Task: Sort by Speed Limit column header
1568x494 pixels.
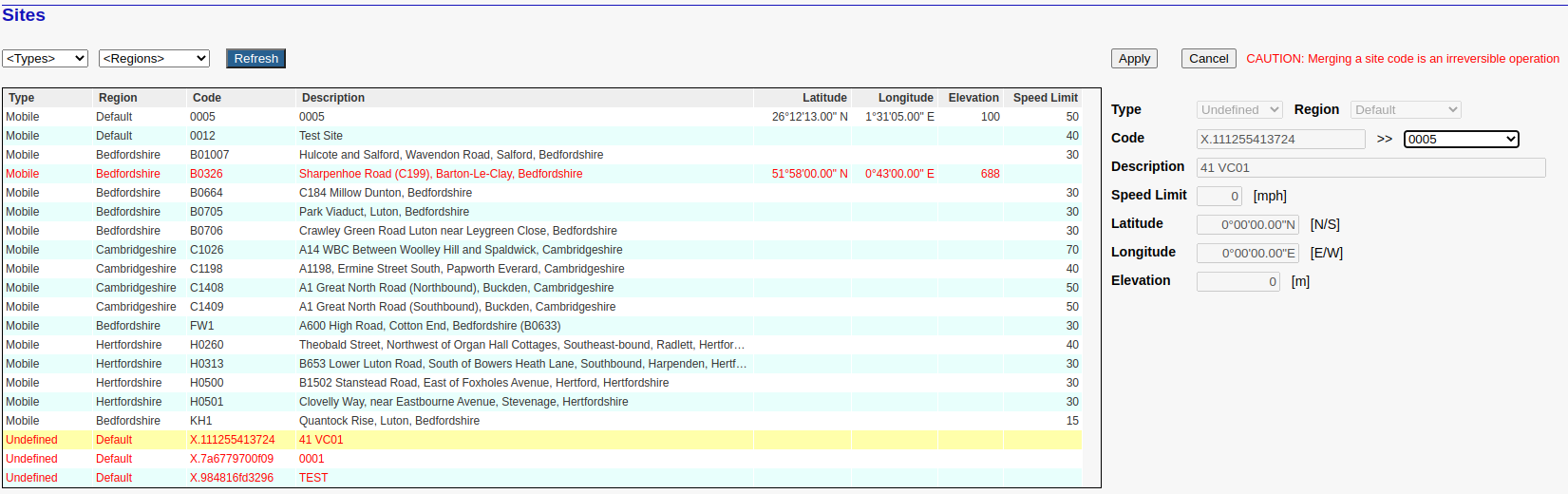Action: pyautogui.click(x=1045, y=98)
